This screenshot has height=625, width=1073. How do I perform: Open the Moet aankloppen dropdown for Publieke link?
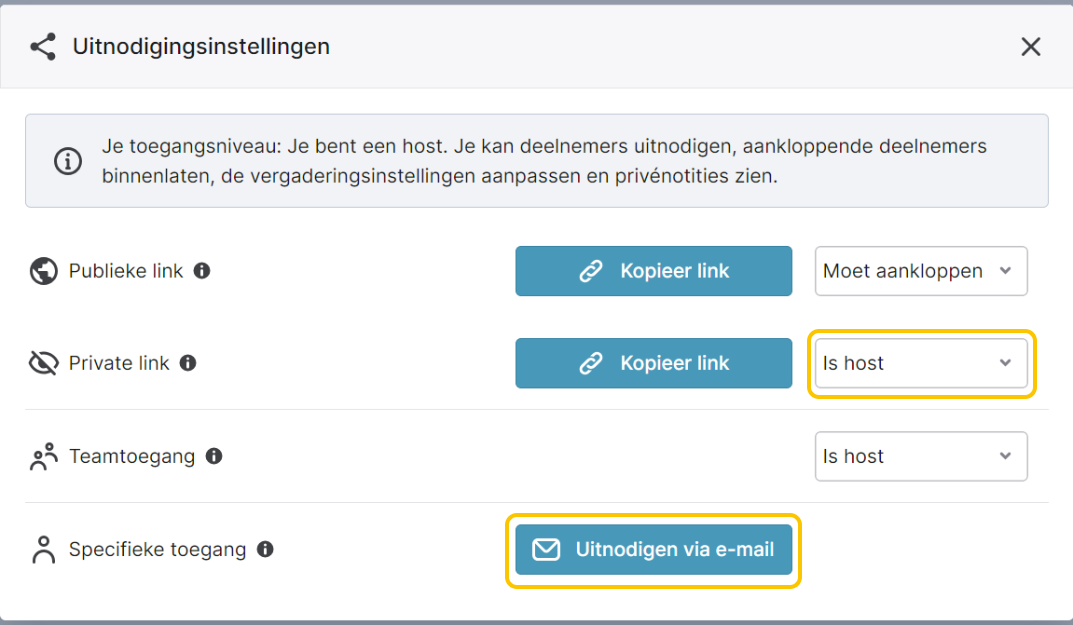pos(921,271)
